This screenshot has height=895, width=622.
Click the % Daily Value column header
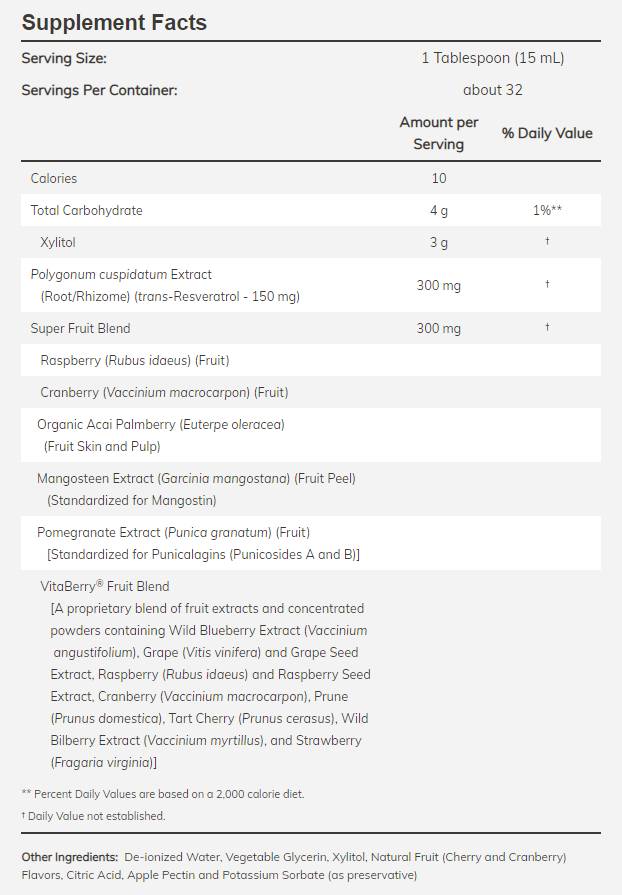547,133
